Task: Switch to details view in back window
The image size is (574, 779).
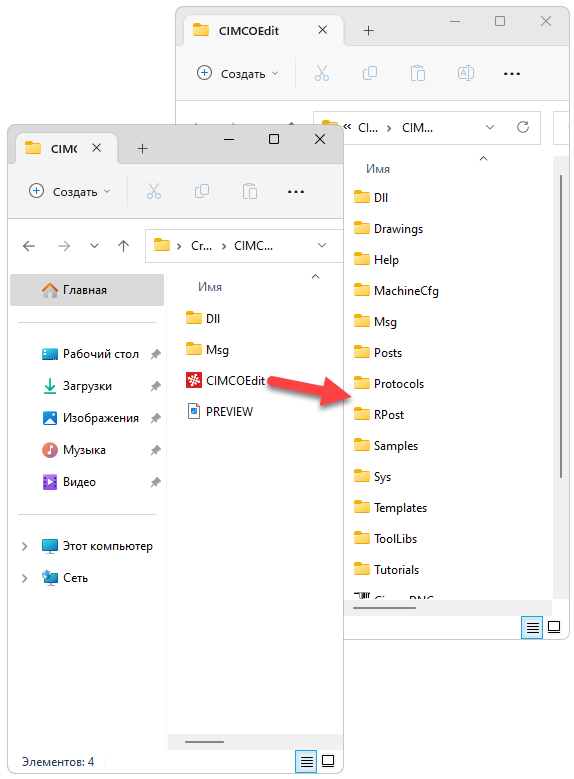Action: tap(532, 628)
